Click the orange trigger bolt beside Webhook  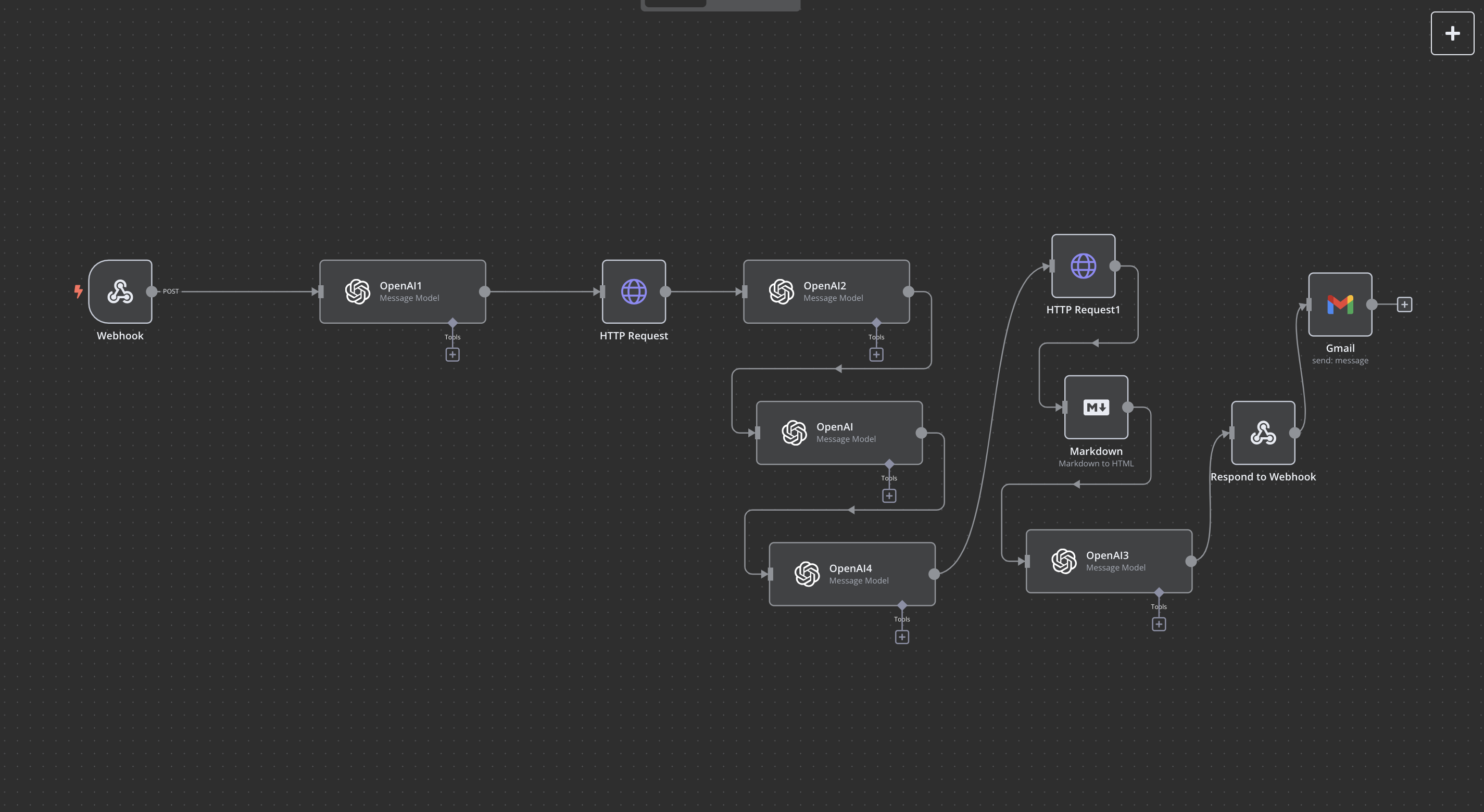78,291
